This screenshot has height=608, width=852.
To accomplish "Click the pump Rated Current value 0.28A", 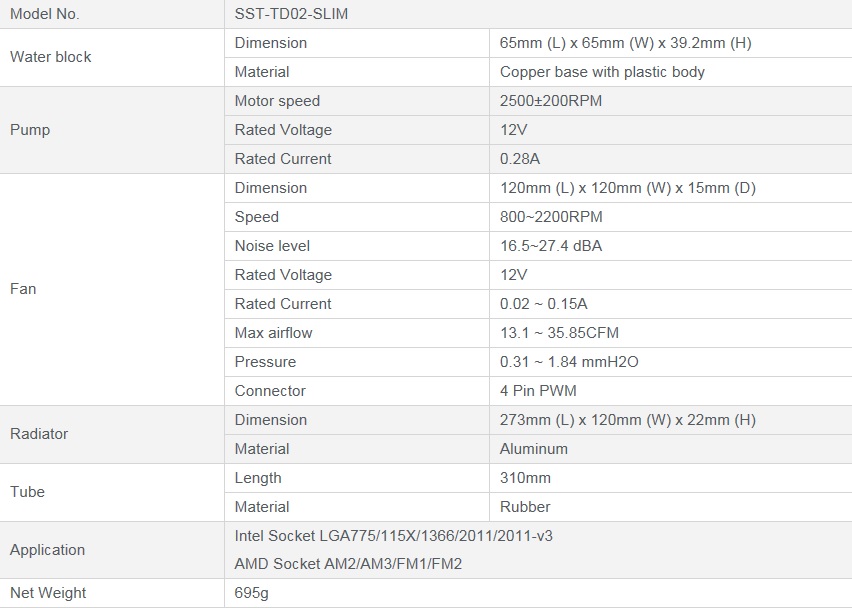I will coord(519,159).
